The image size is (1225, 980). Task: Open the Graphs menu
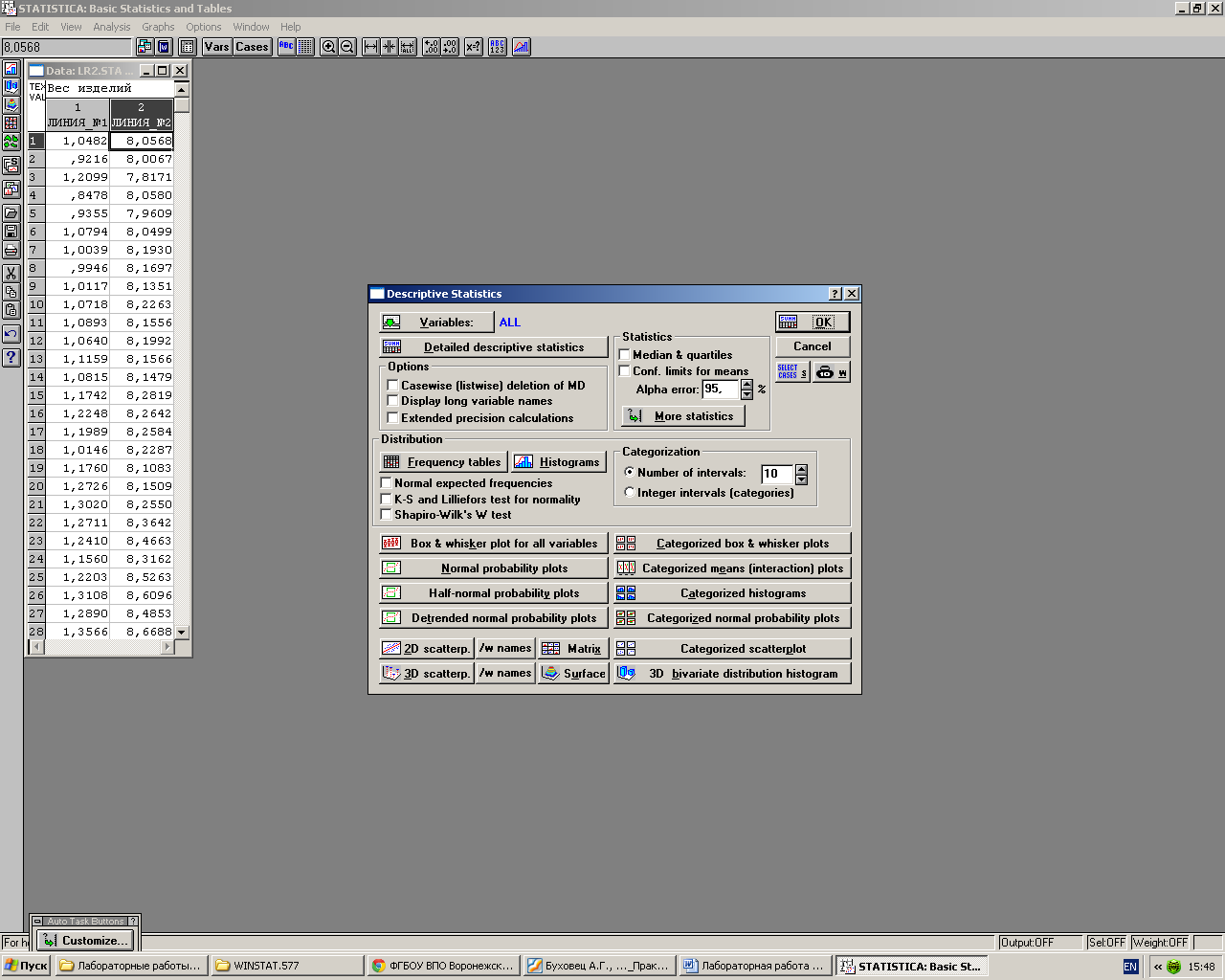[x=158, y=27]
